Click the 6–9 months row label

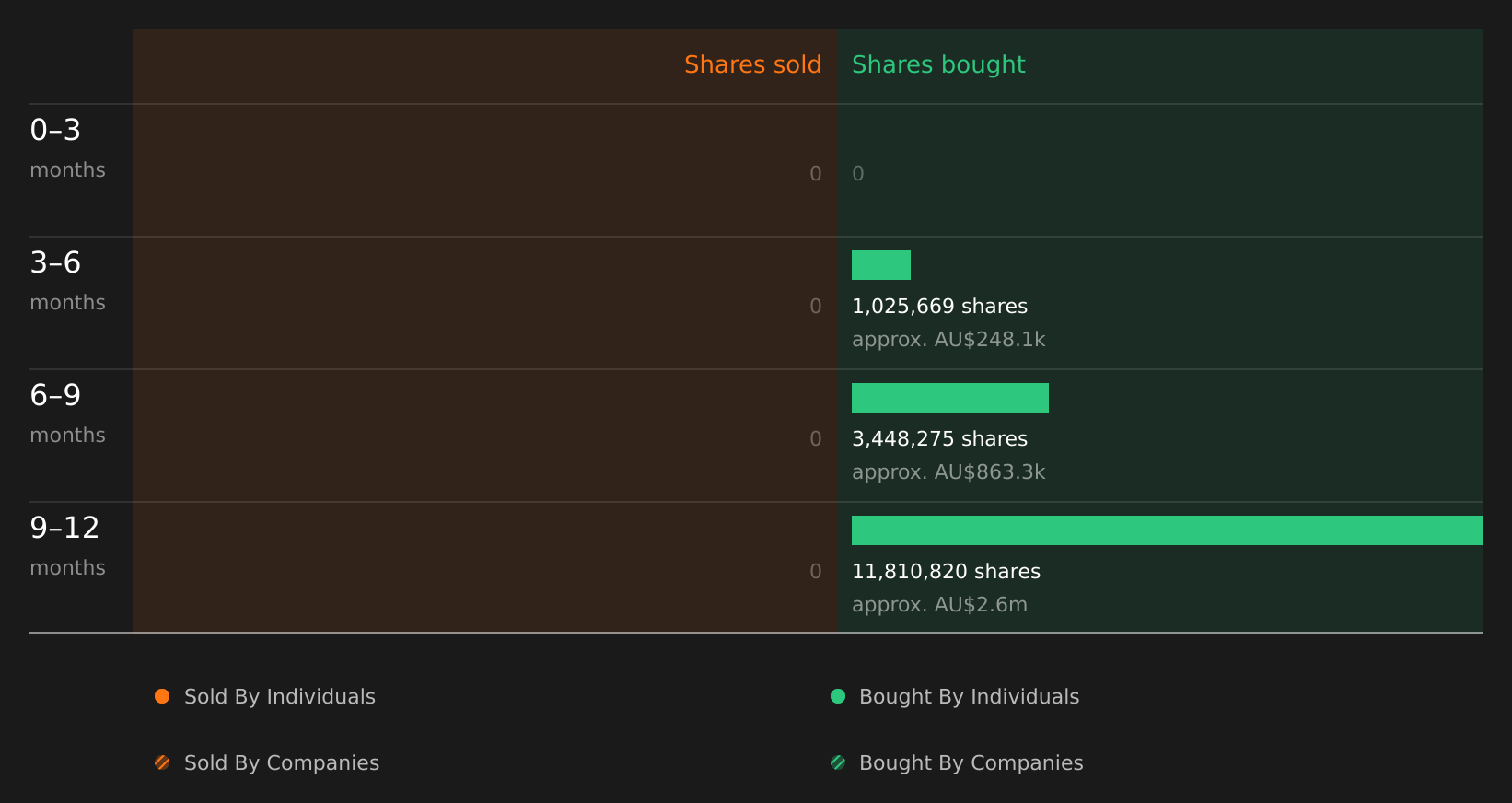[x=67, y=414]
